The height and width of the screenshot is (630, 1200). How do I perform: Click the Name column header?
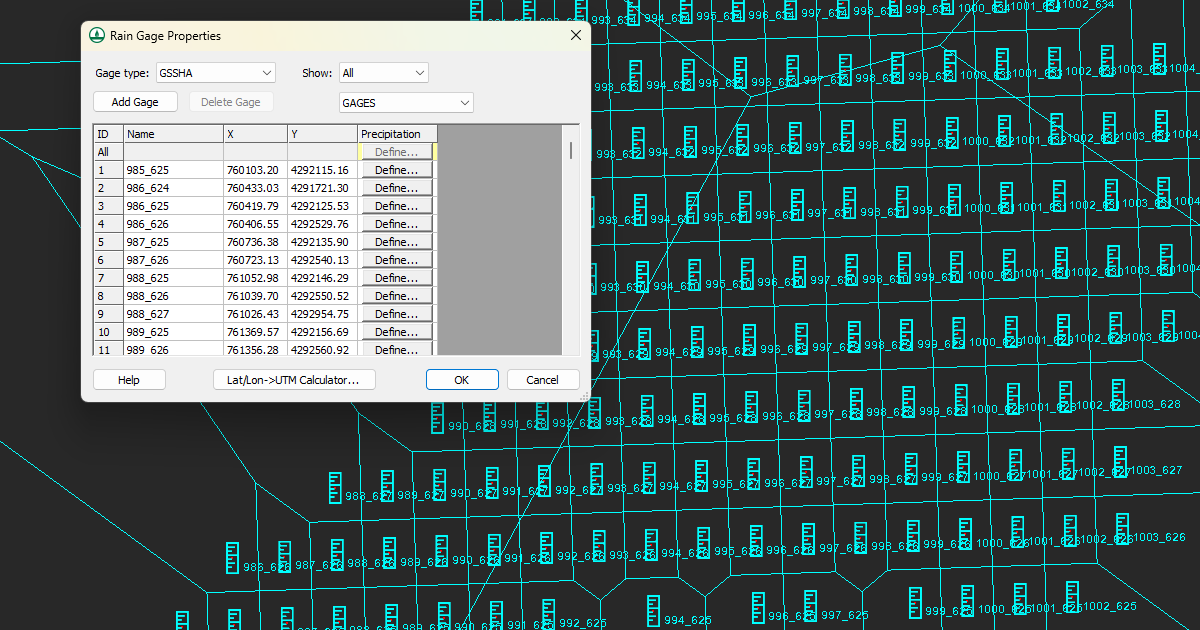click(x=173, y=134)
